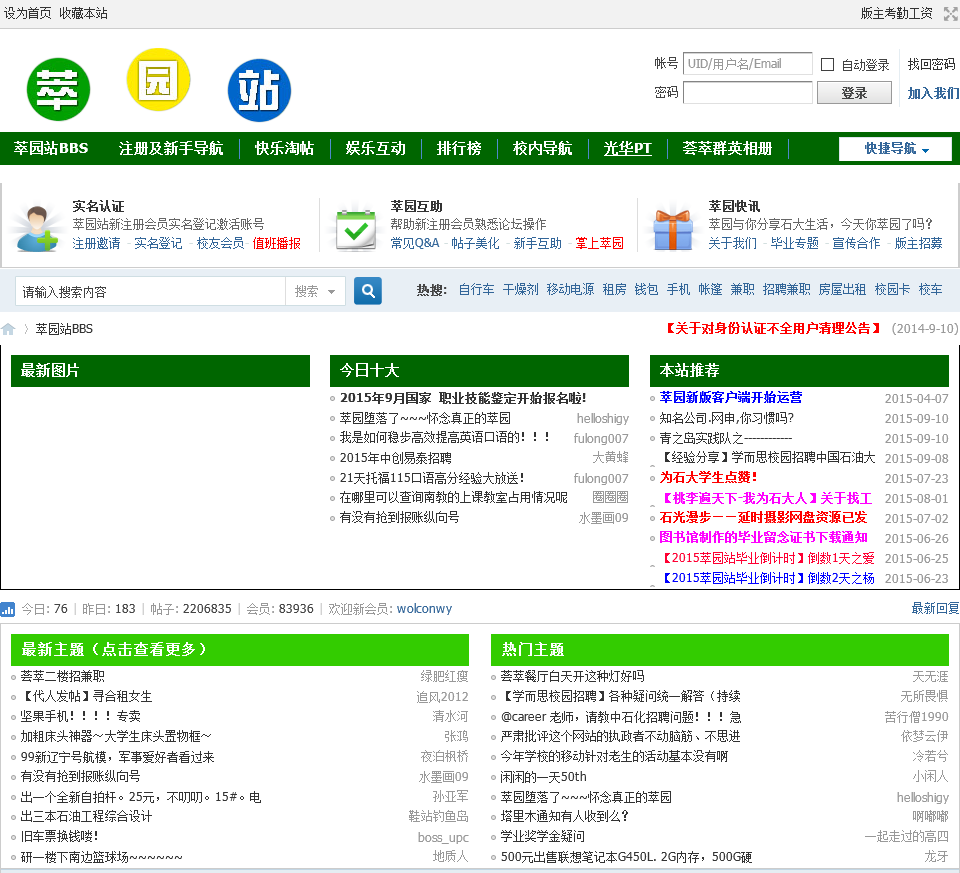Click hot search term 移动电源
Viewport: 960px width, 873px height.
(x=570, y=290)
